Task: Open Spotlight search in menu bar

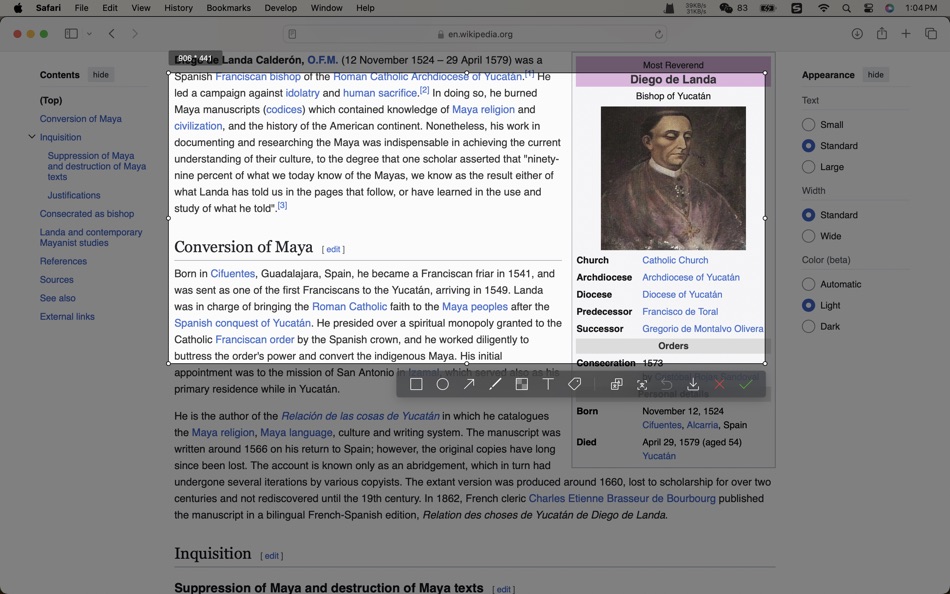Action: pyautogui.click(x=846, y=8)
